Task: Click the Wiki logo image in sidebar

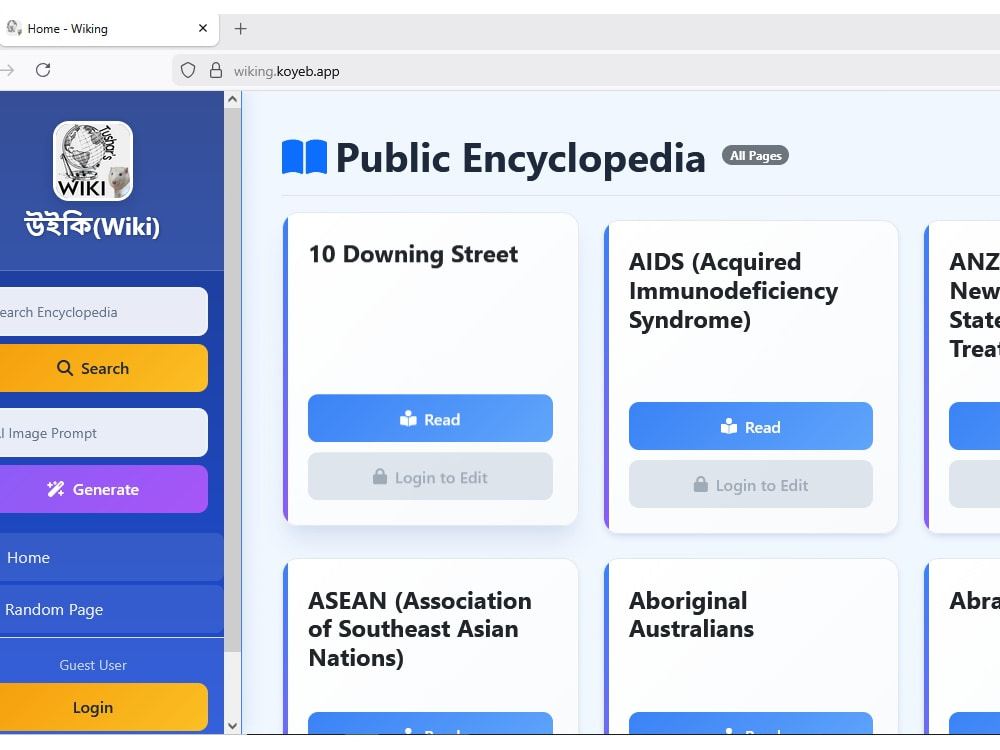Action: coord(93,161)
